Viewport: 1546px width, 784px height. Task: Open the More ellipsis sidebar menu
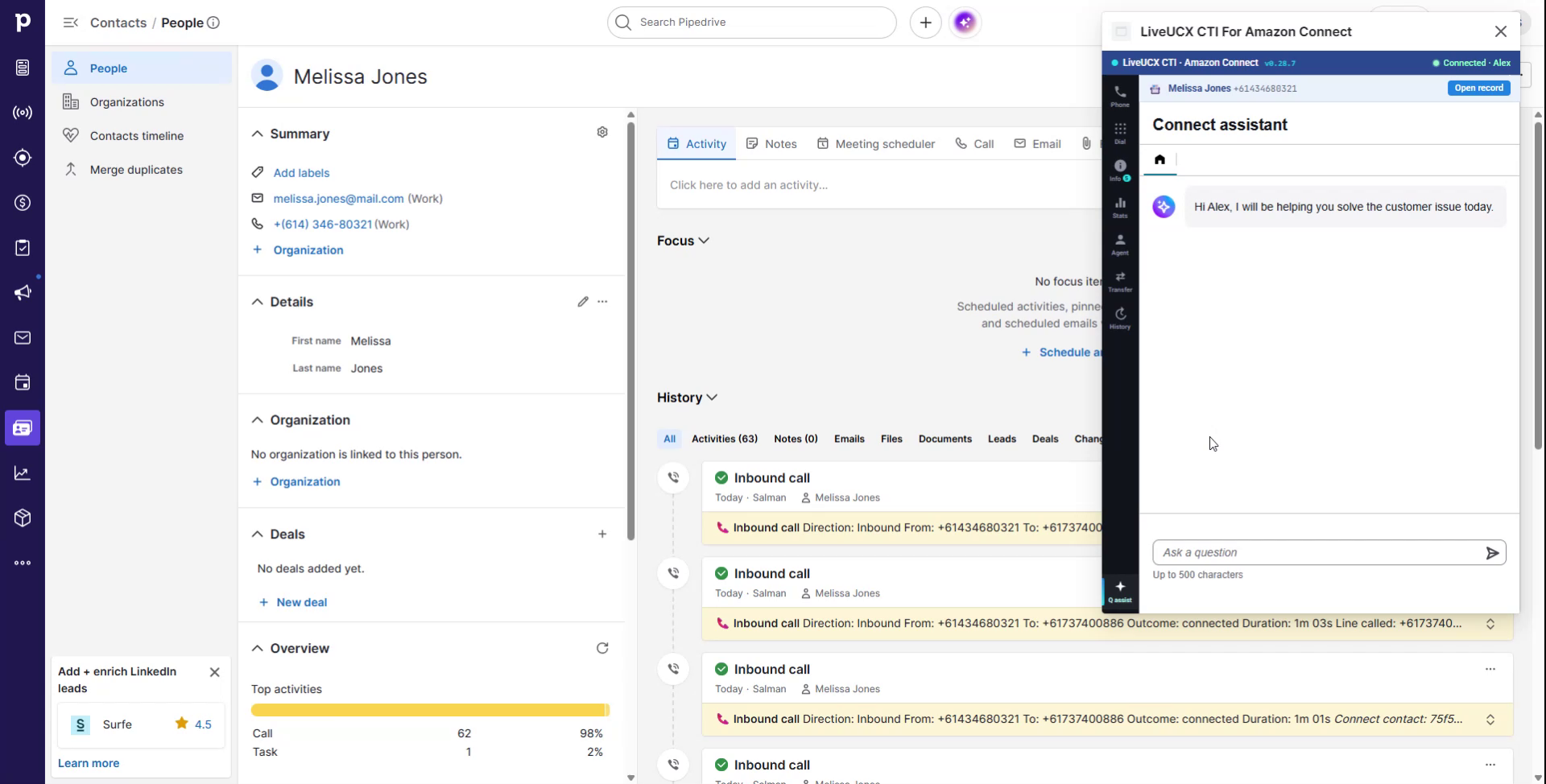click(x=23, y=563)
